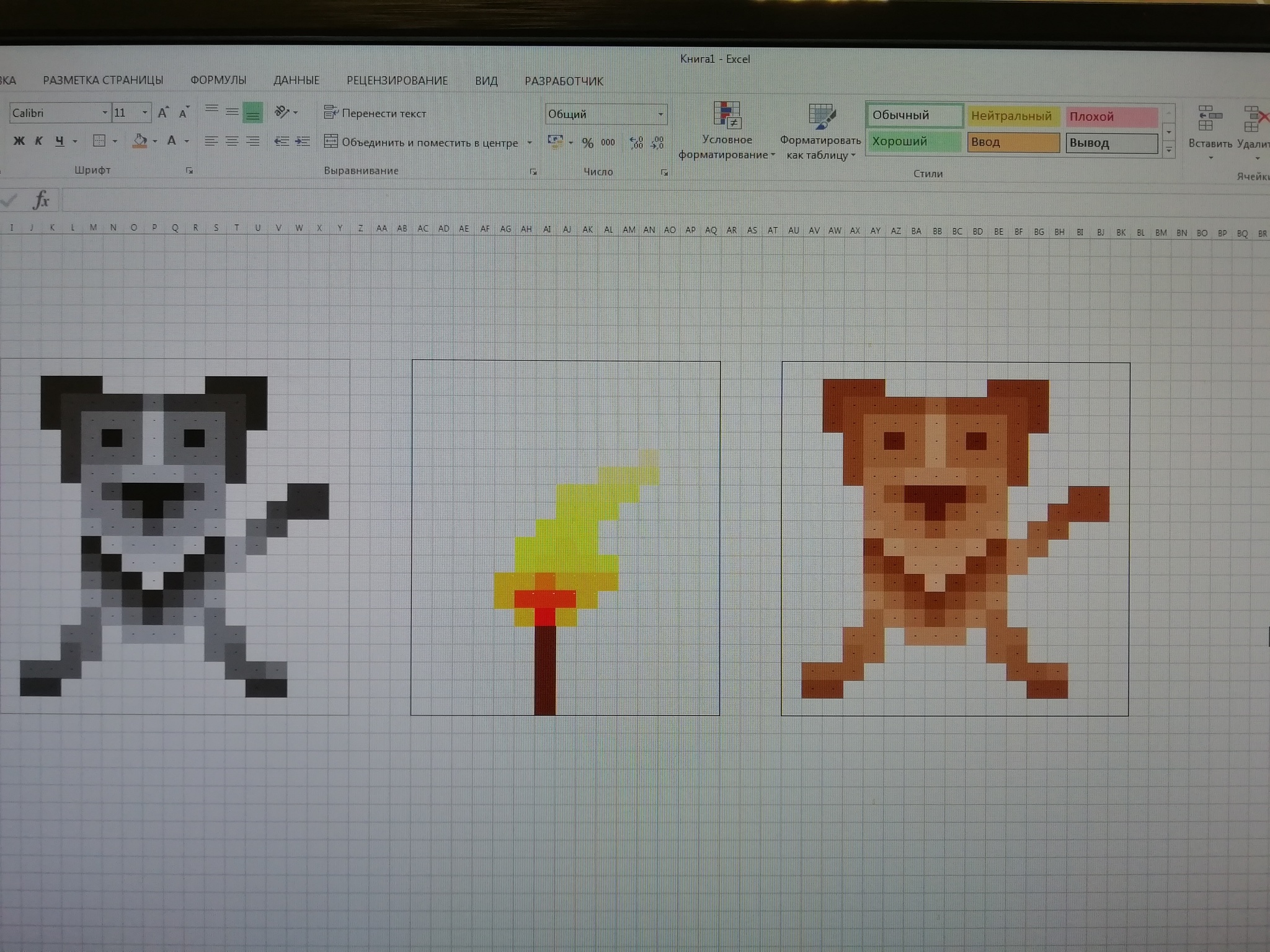Image resolution: width=1270 pixels, height=952 pixels.
Task: Open the Общий number format dropdown
Action: pos(660,114)
